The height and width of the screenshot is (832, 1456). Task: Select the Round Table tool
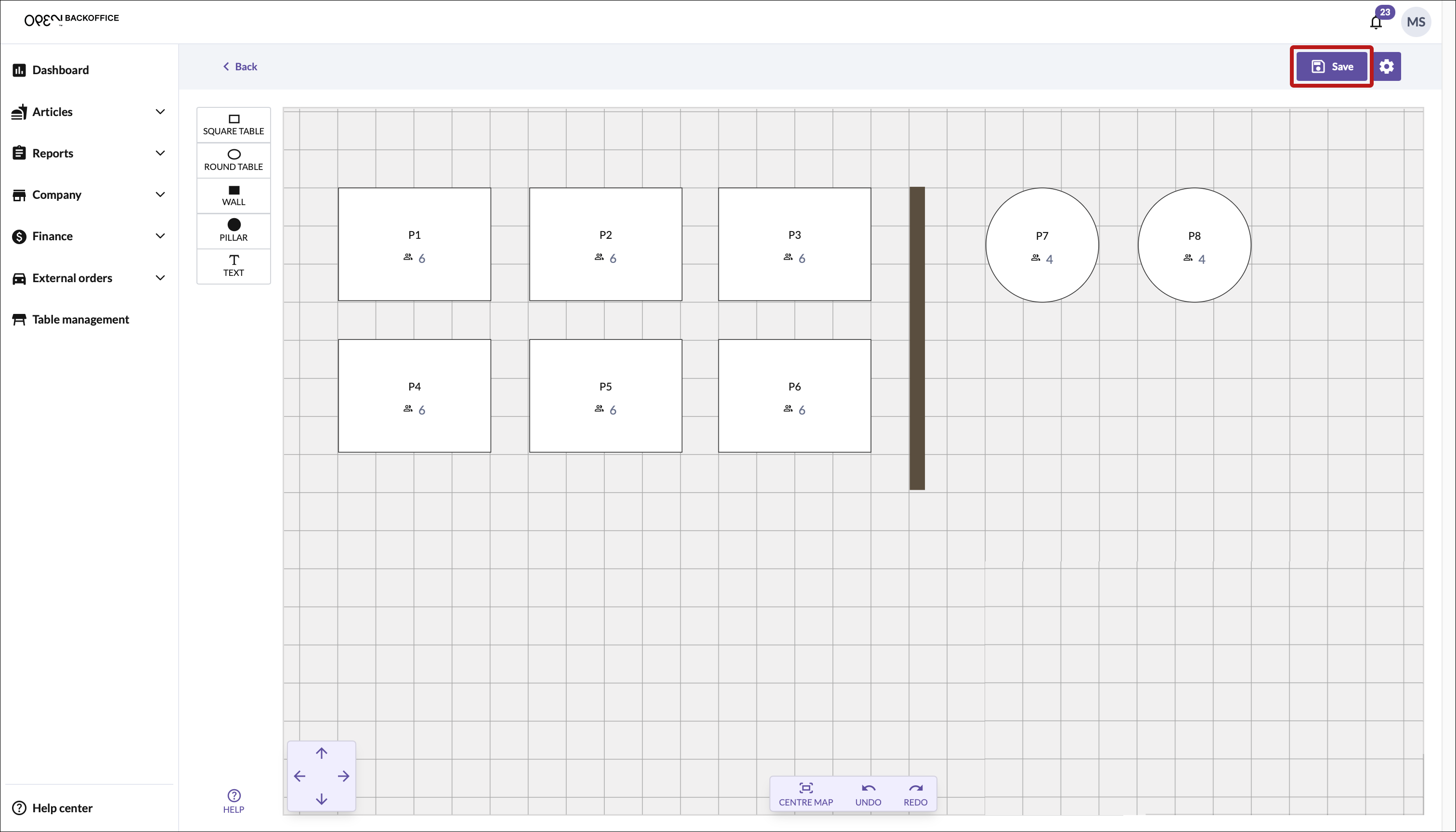click(x=233, y=160)
